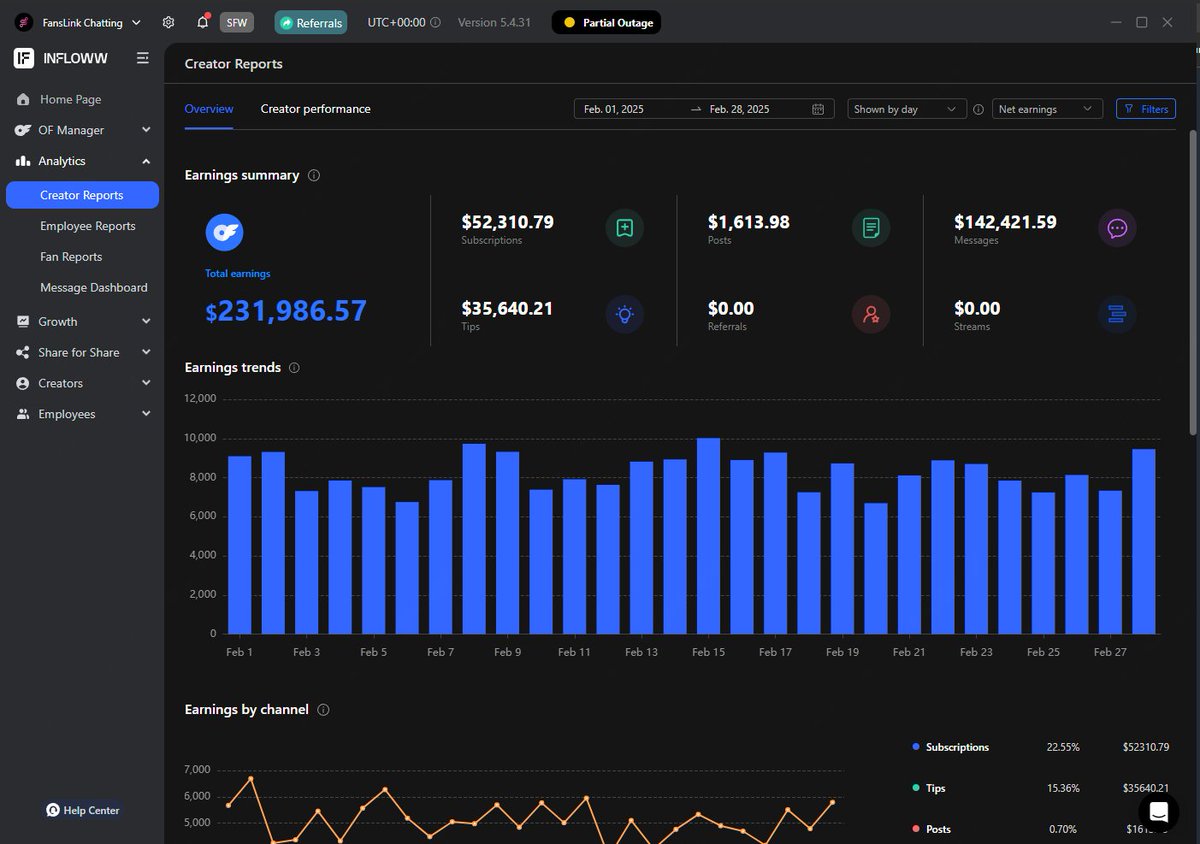1200x844 pixels.
Task: Click the Partial Outage status indicator
Action: (x=606, y=21)
